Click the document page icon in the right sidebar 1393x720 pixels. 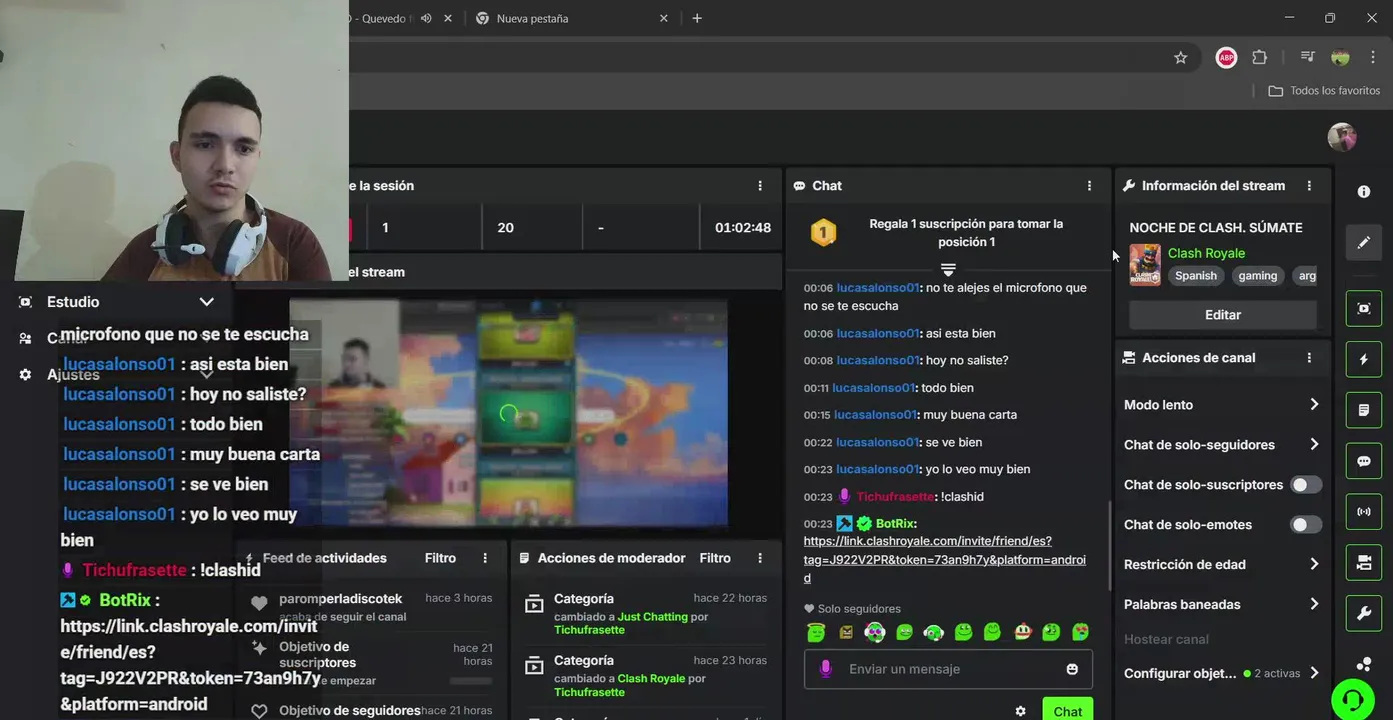click(1363, 410)
